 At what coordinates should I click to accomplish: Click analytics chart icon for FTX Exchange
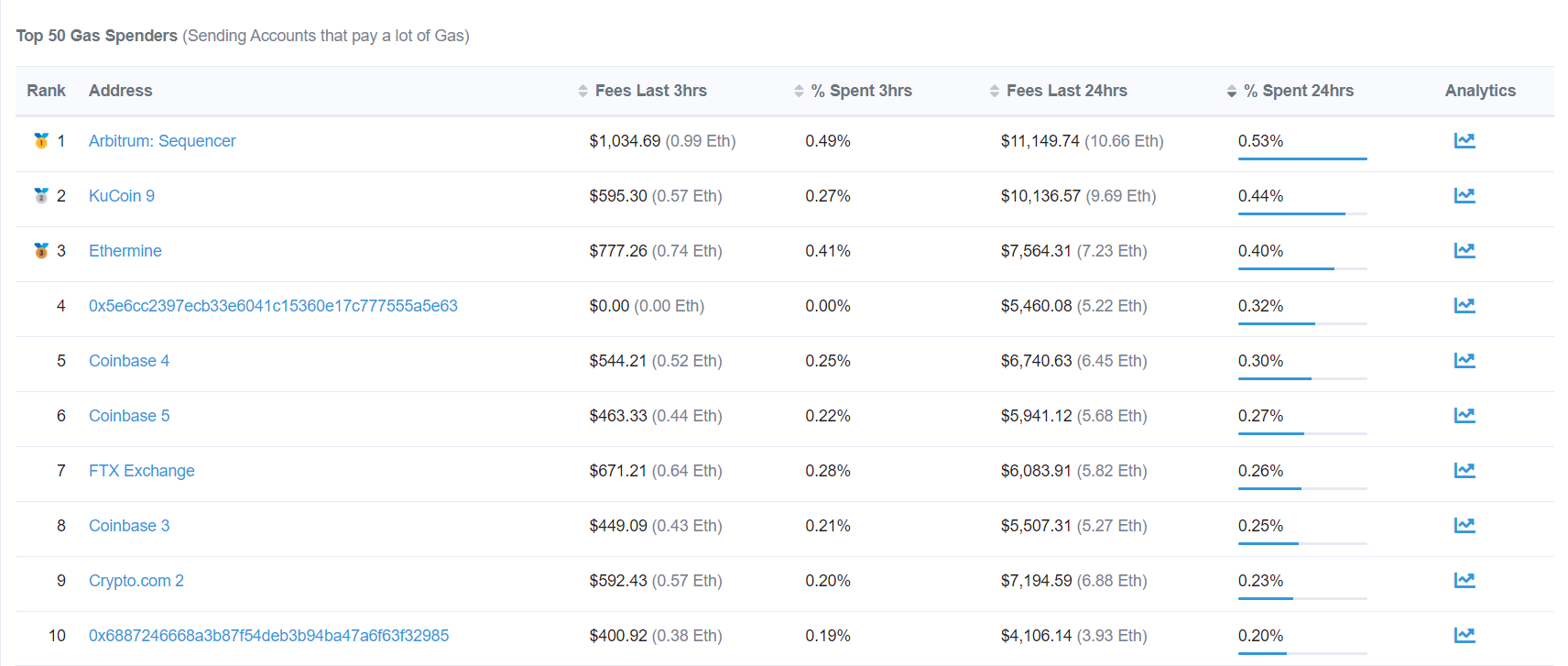coord(1465,470)
